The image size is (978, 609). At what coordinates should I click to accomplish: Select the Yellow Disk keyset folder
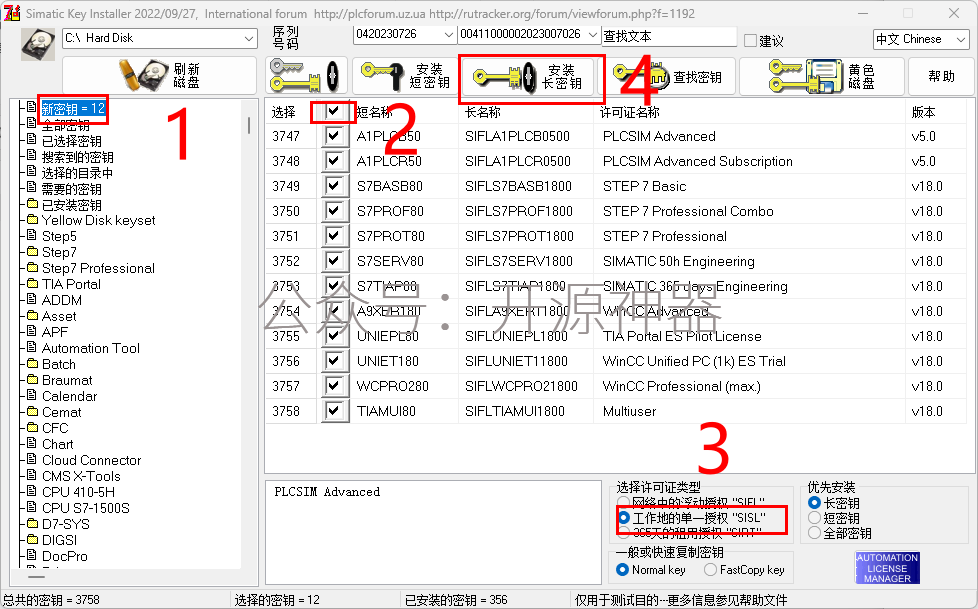[x=98, y=220]
